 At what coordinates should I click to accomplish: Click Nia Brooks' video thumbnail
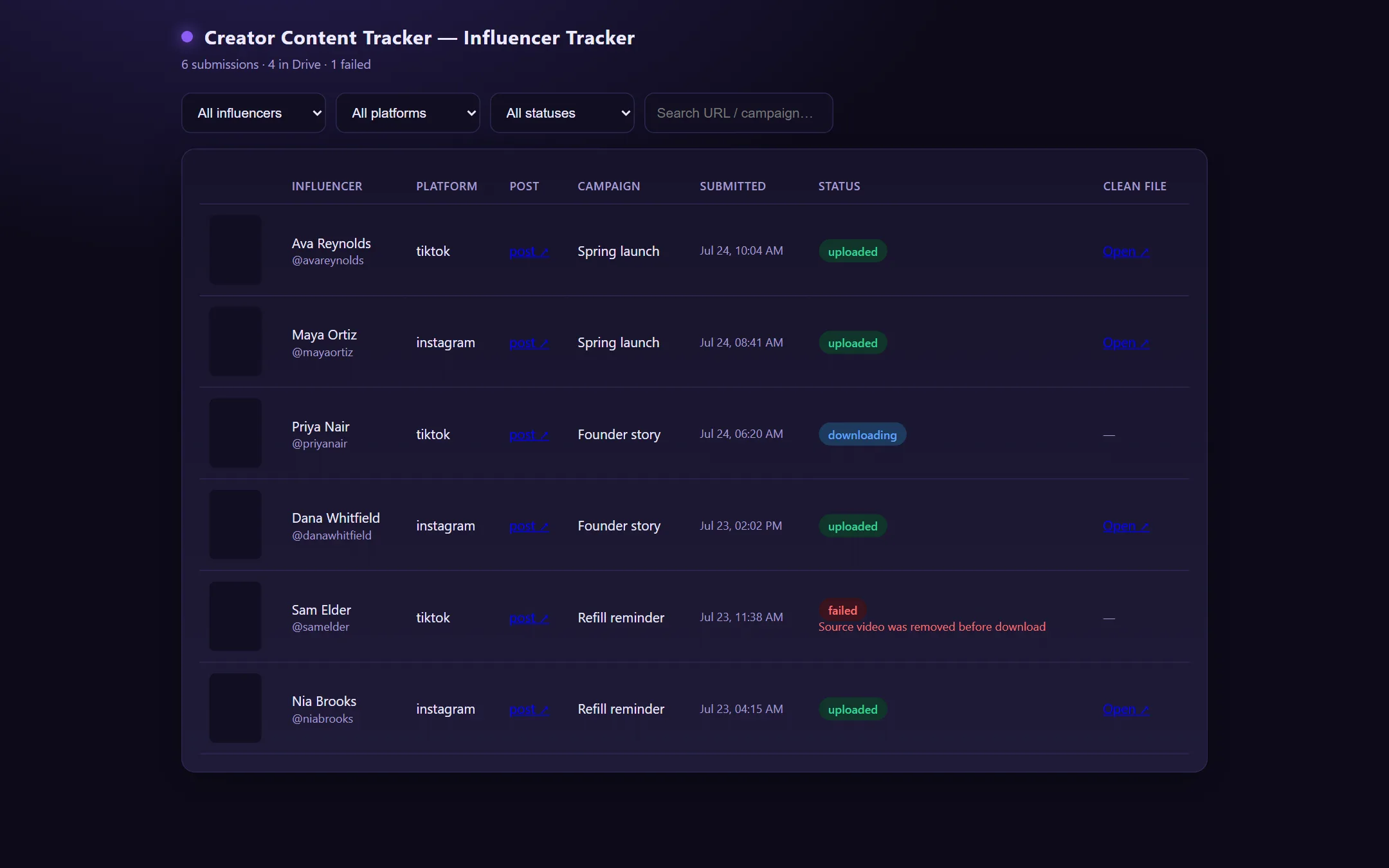235,708
